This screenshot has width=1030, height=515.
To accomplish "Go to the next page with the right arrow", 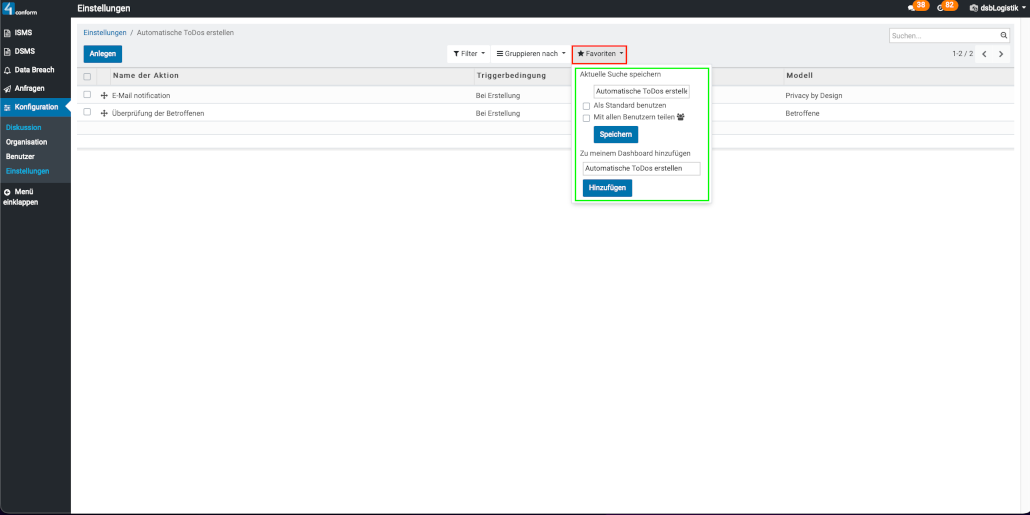I will pyautogui.click(x=1001, y=54).
